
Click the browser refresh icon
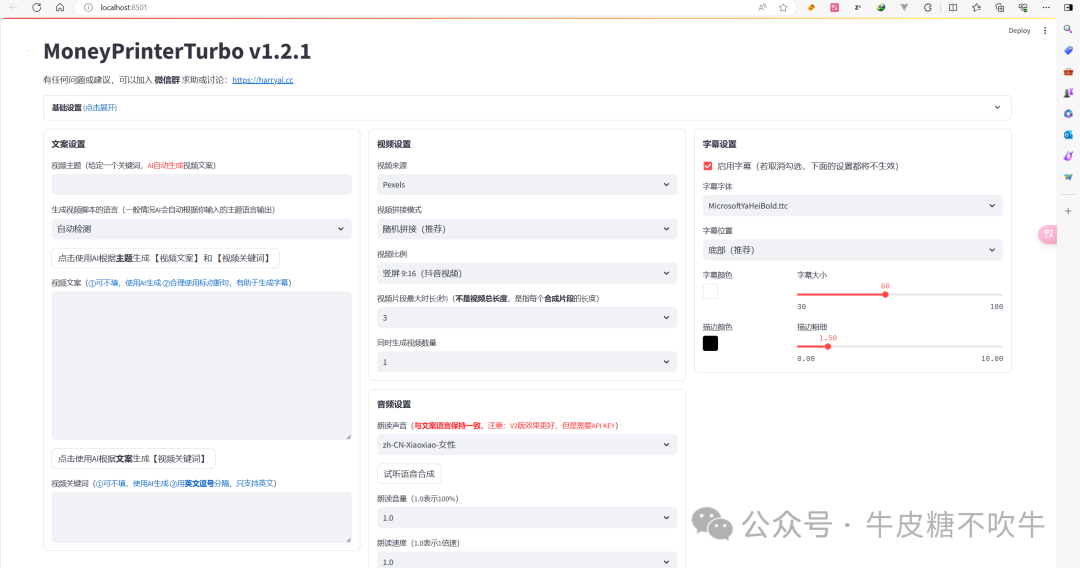[x=37, y=8]
